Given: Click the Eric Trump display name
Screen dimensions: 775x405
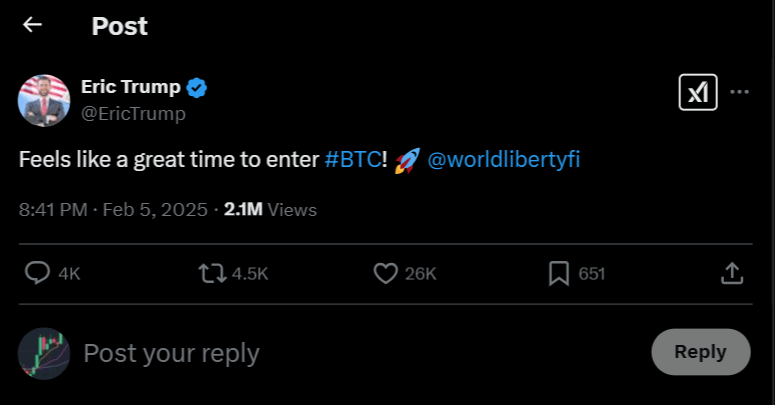Looking at the screenshot, I should click(131, 88).
